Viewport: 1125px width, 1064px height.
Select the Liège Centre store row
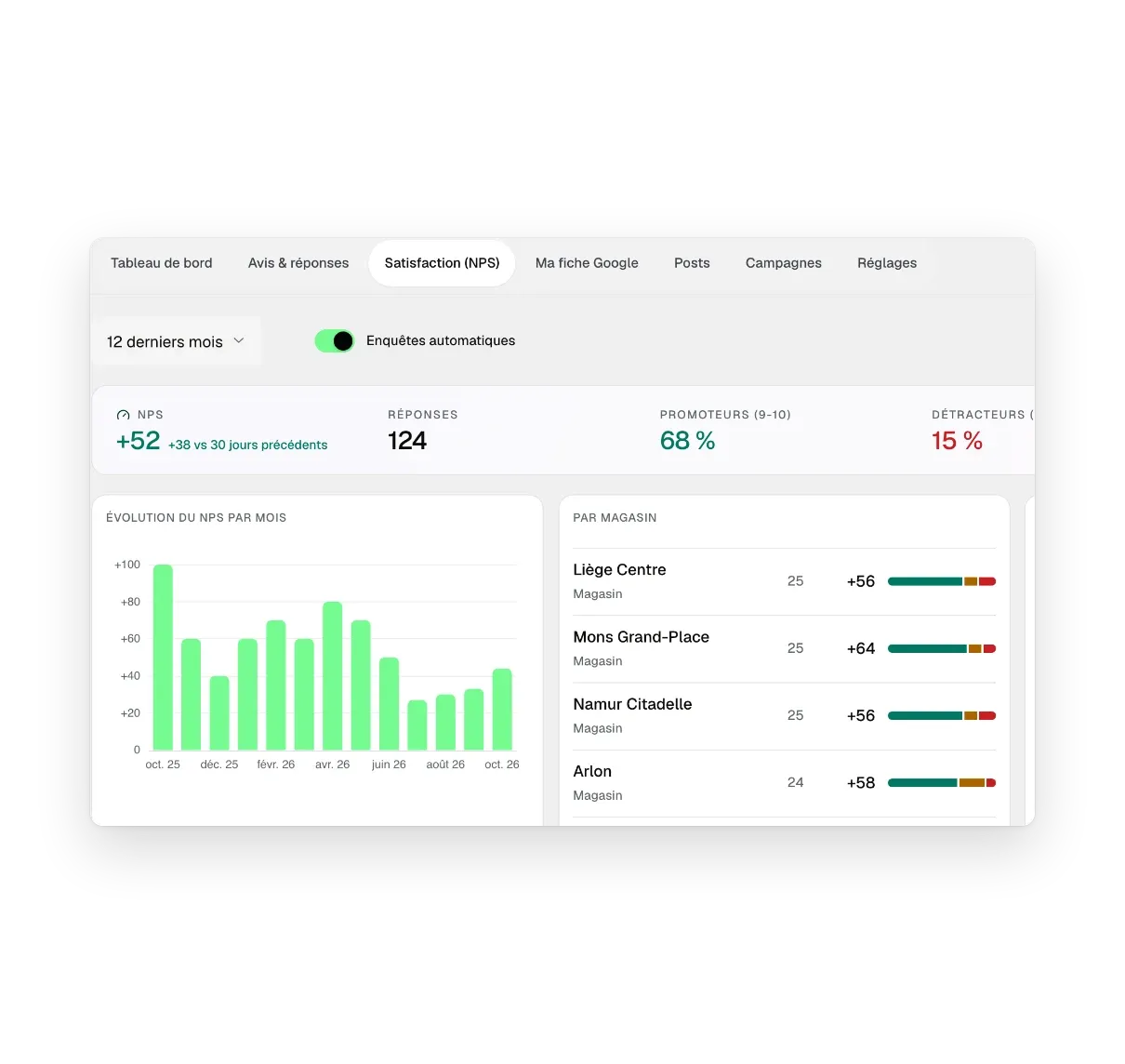(x=785, y=581)
